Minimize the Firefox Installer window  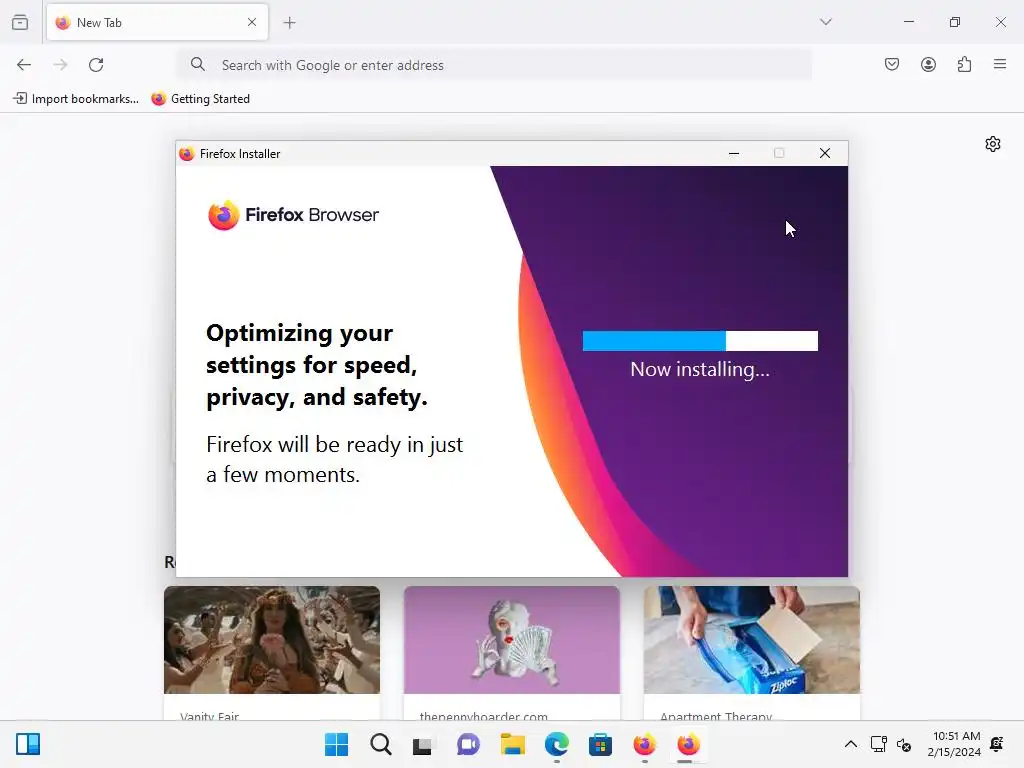click(x=733, y=153)
